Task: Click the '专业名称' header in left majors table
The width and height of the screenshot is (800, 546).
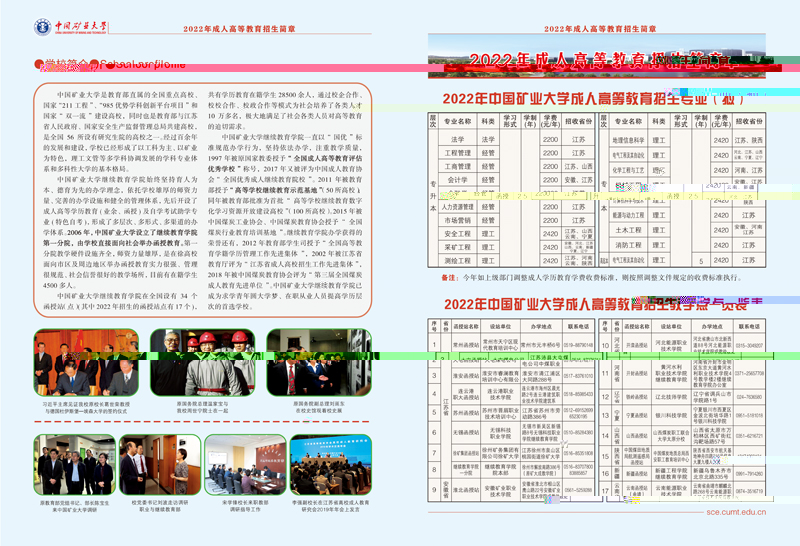Action: 458,121
